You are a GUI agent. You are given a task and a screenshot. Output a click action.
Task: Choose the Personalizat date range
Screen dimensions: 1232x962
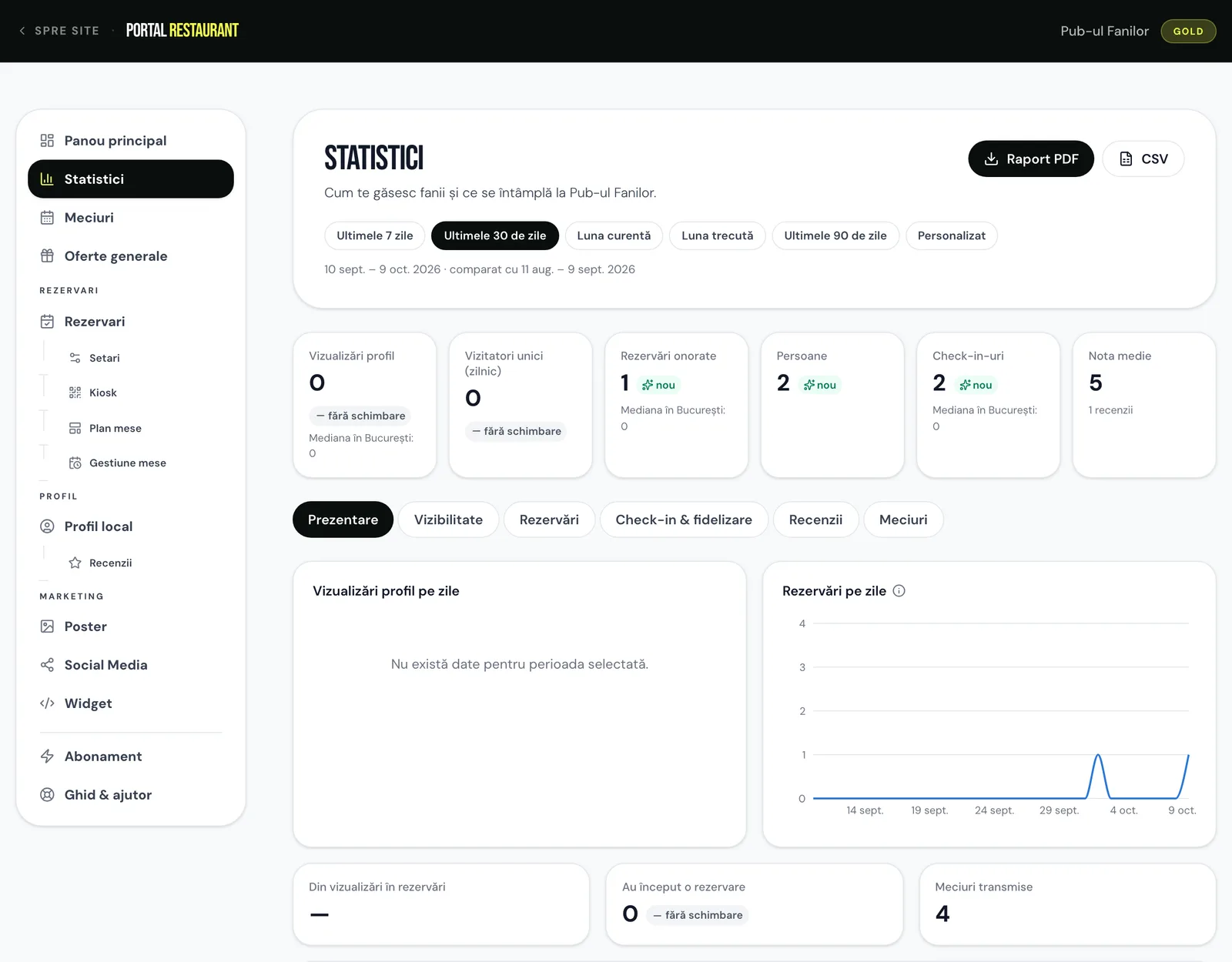pyautogui.click(x=952, y=235)
